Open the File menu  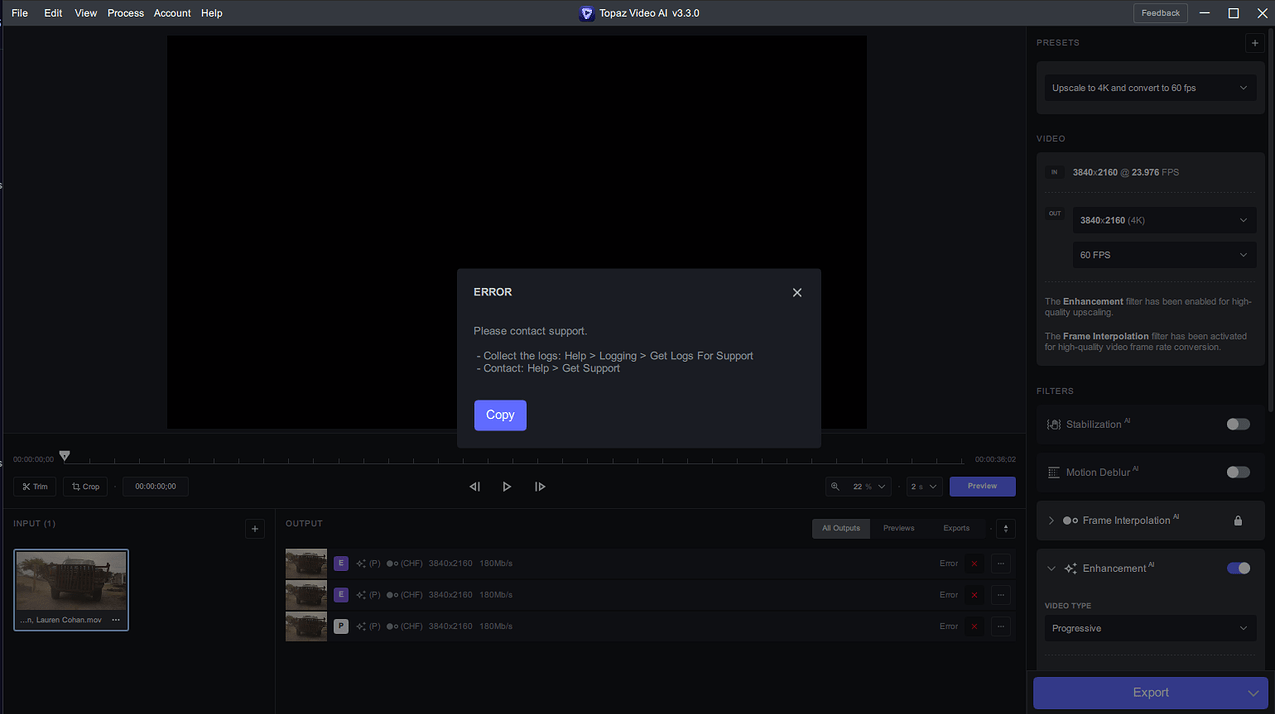pos(20,13)
